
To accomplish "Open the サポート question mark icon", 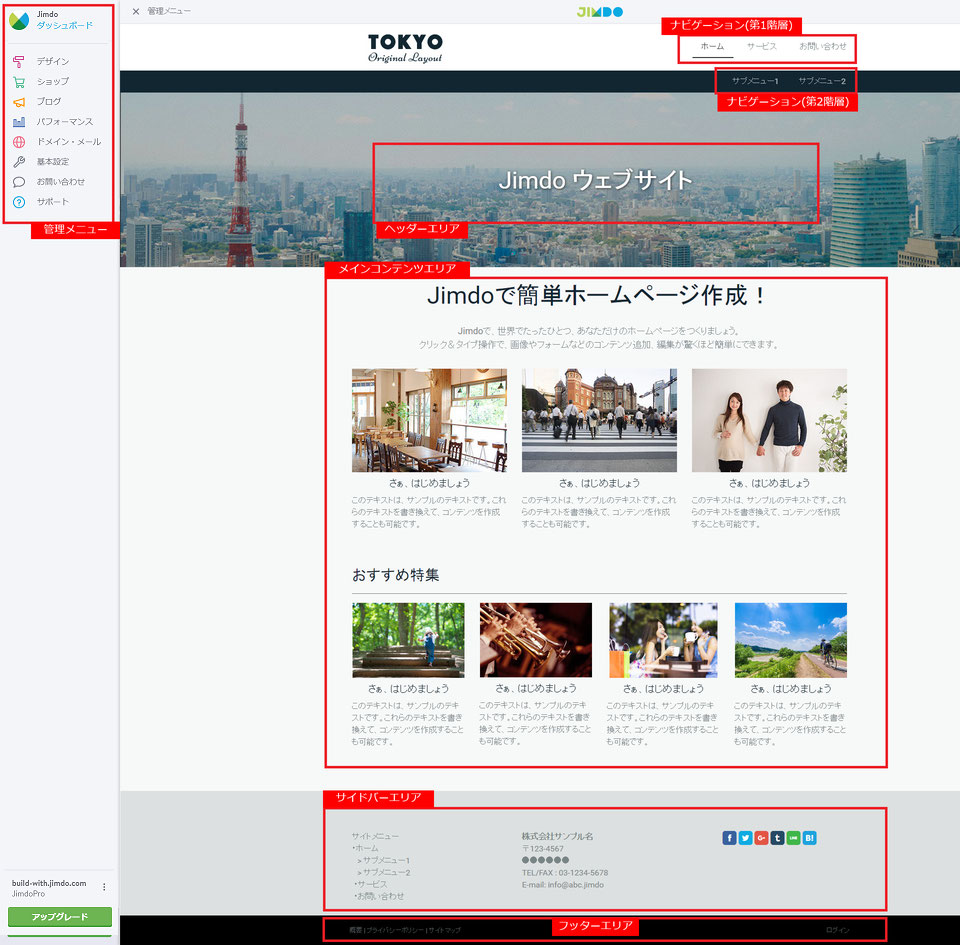I will (x=19, y=202).
